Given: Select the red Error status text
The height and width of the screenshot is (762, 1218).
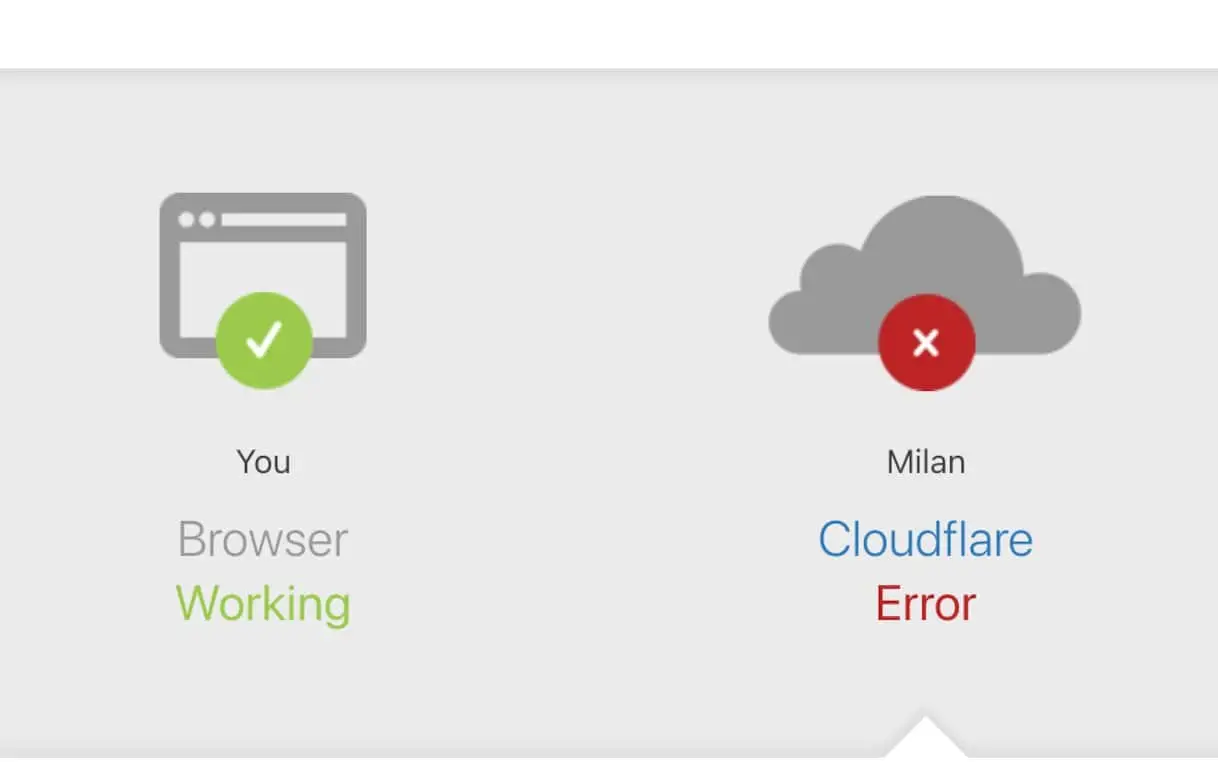Looking at the screenshot, I should click(x=925, y=604).
